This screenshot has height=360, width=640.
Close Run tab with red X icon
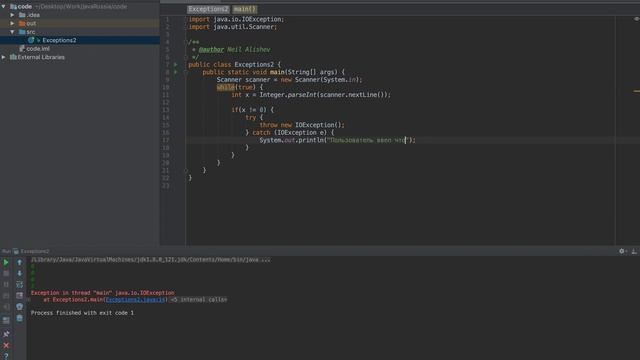[x=6, y=345]
